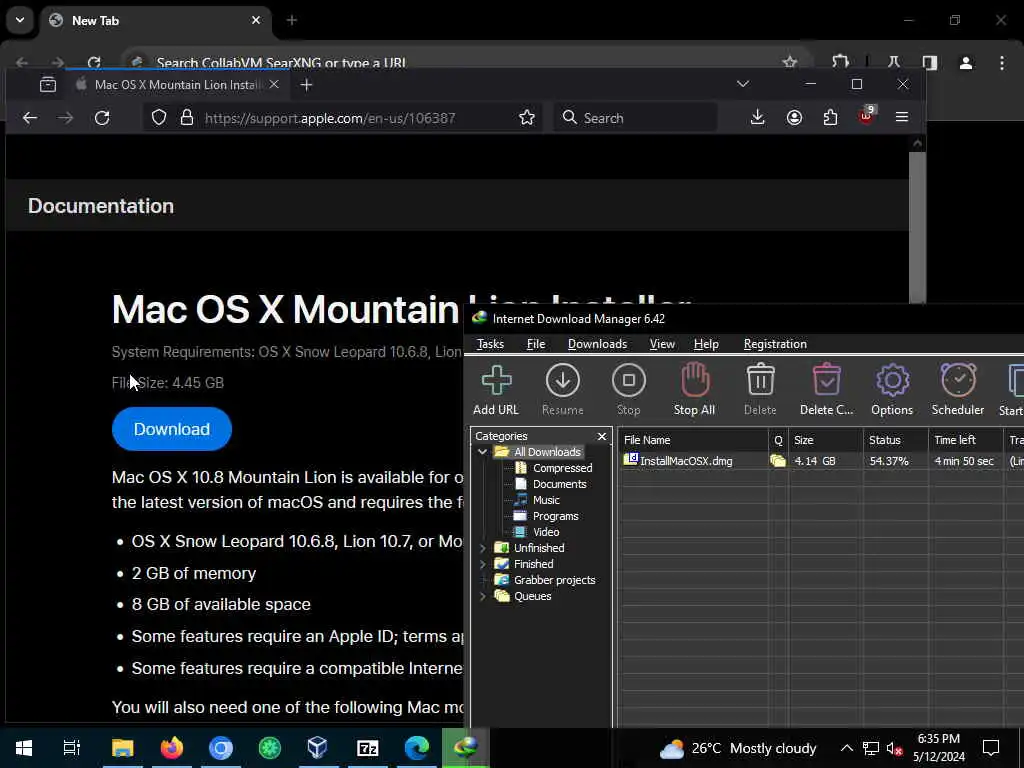Open the Tasks menu in IDM
This screenshot has width=1024, height=768.
(490, 344)
